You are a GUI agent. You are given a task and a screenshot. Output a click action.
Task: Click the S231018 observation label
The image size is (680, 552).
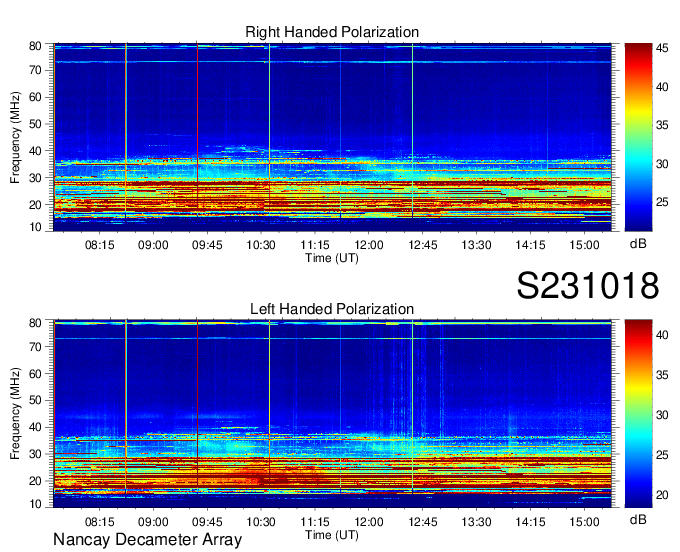click(x=588, y=285)
